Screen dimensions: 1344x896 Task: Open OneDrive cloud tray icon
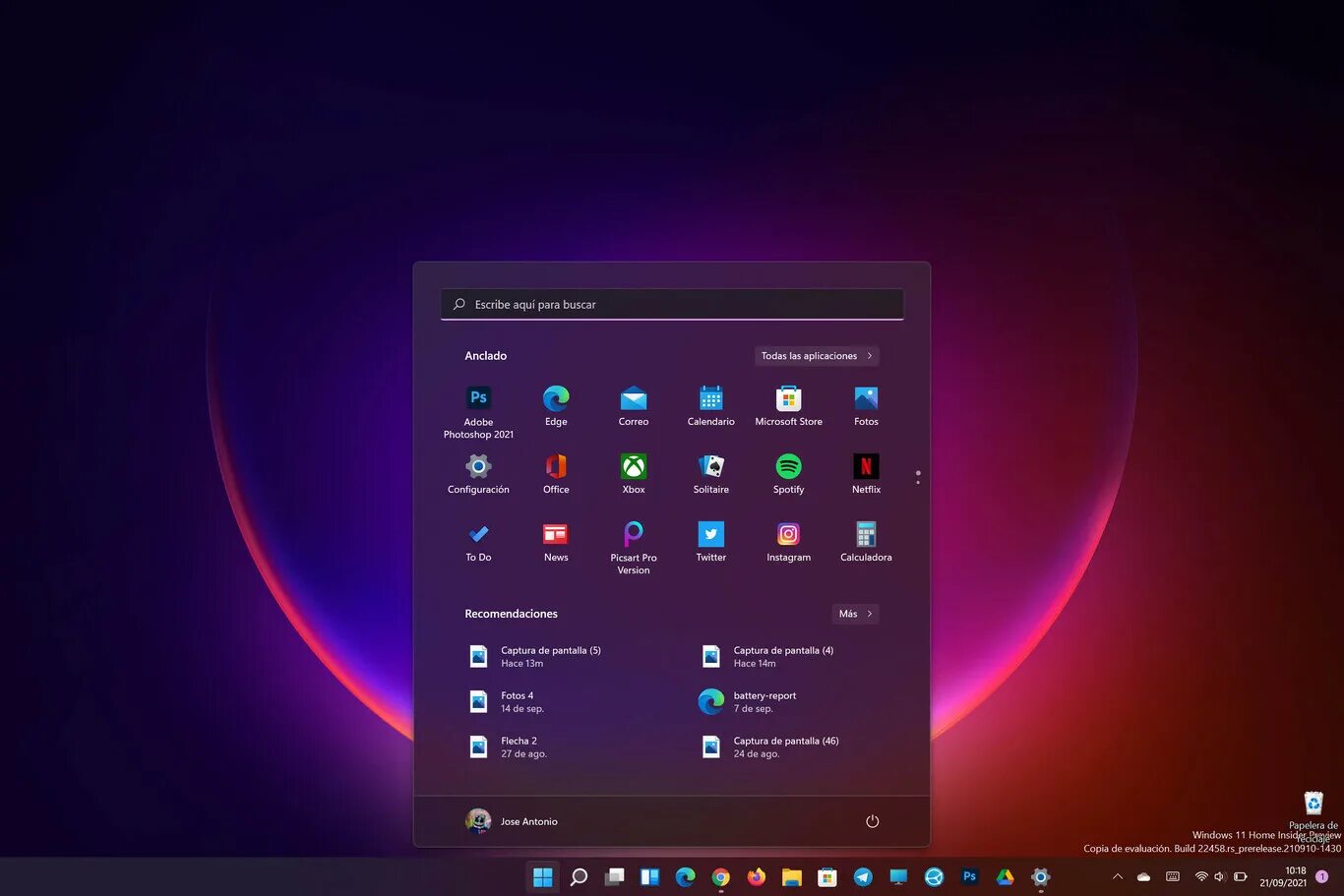[1143, 876]
